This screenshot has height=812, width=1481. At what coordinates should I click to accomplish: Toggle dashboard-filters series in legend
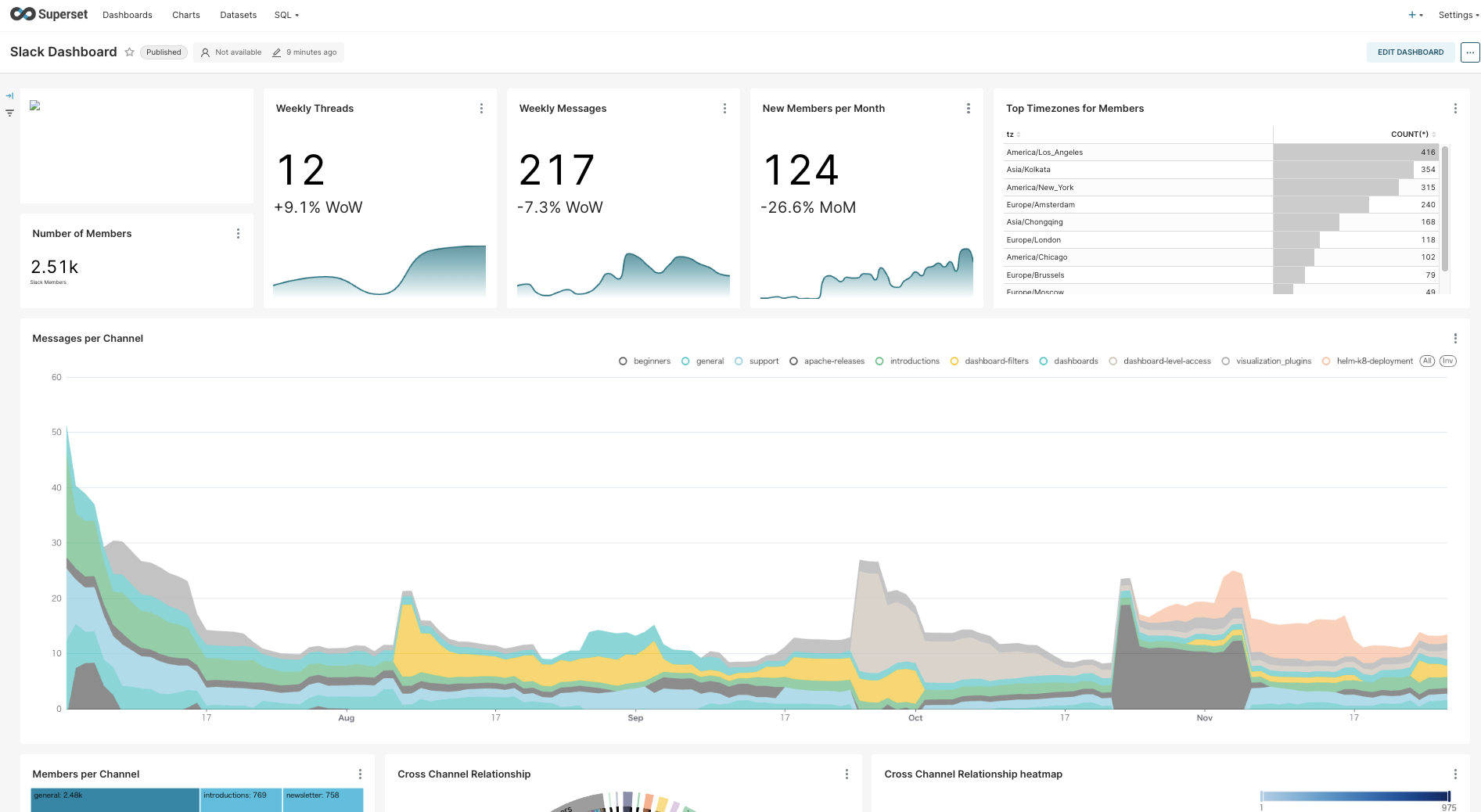(990, 361)
